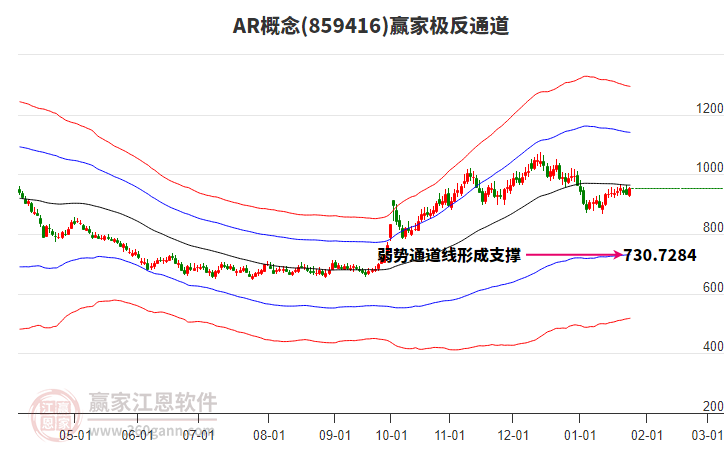726x450 pixels.
Task: Click the x-axis date label 01-01
Action: click(x=580, y=435)
